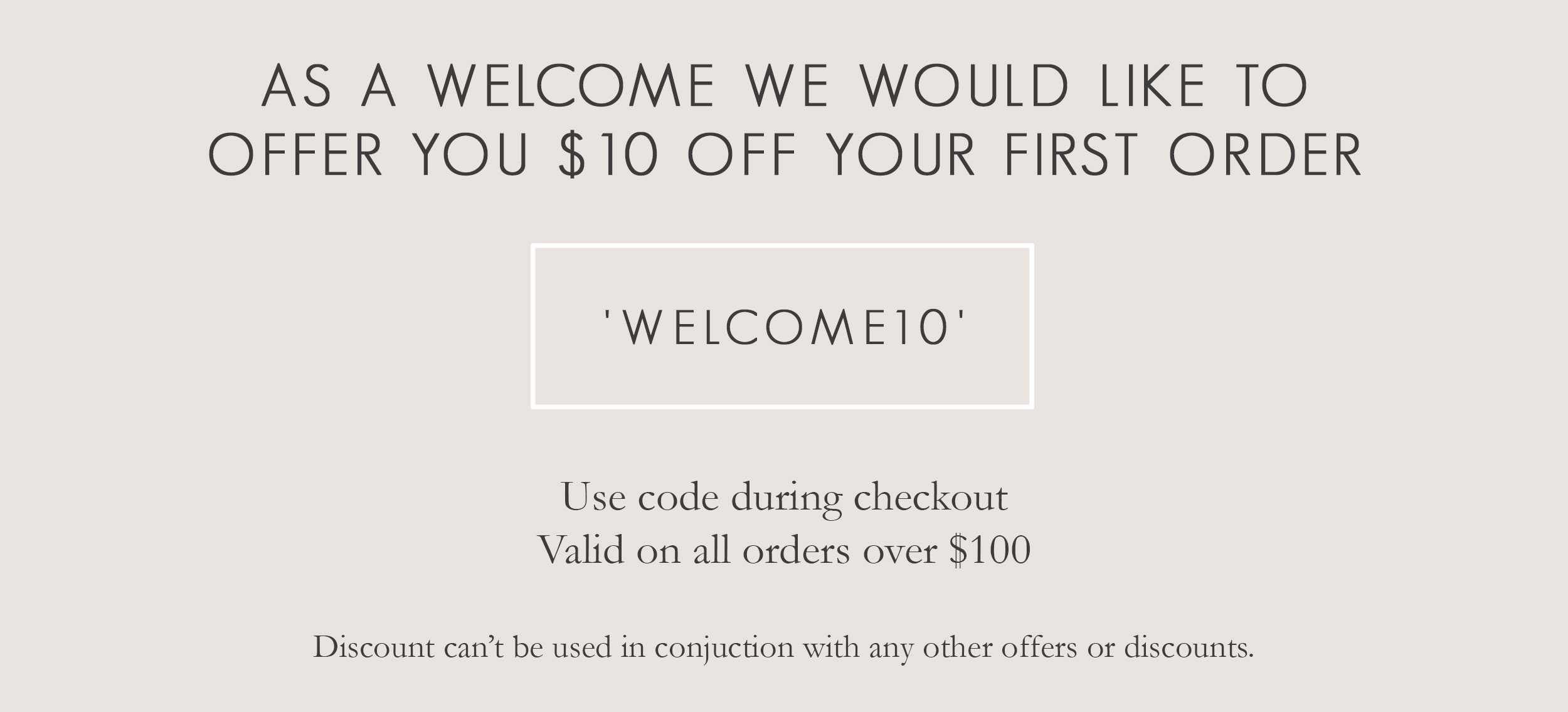
Task: Click the 'WELCOME10' promo code text
Action: point(783,327)
